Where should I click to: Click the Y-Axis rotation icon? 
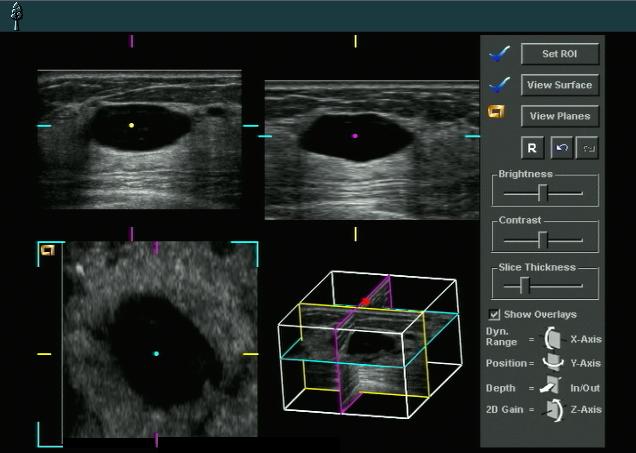[553, 362]
